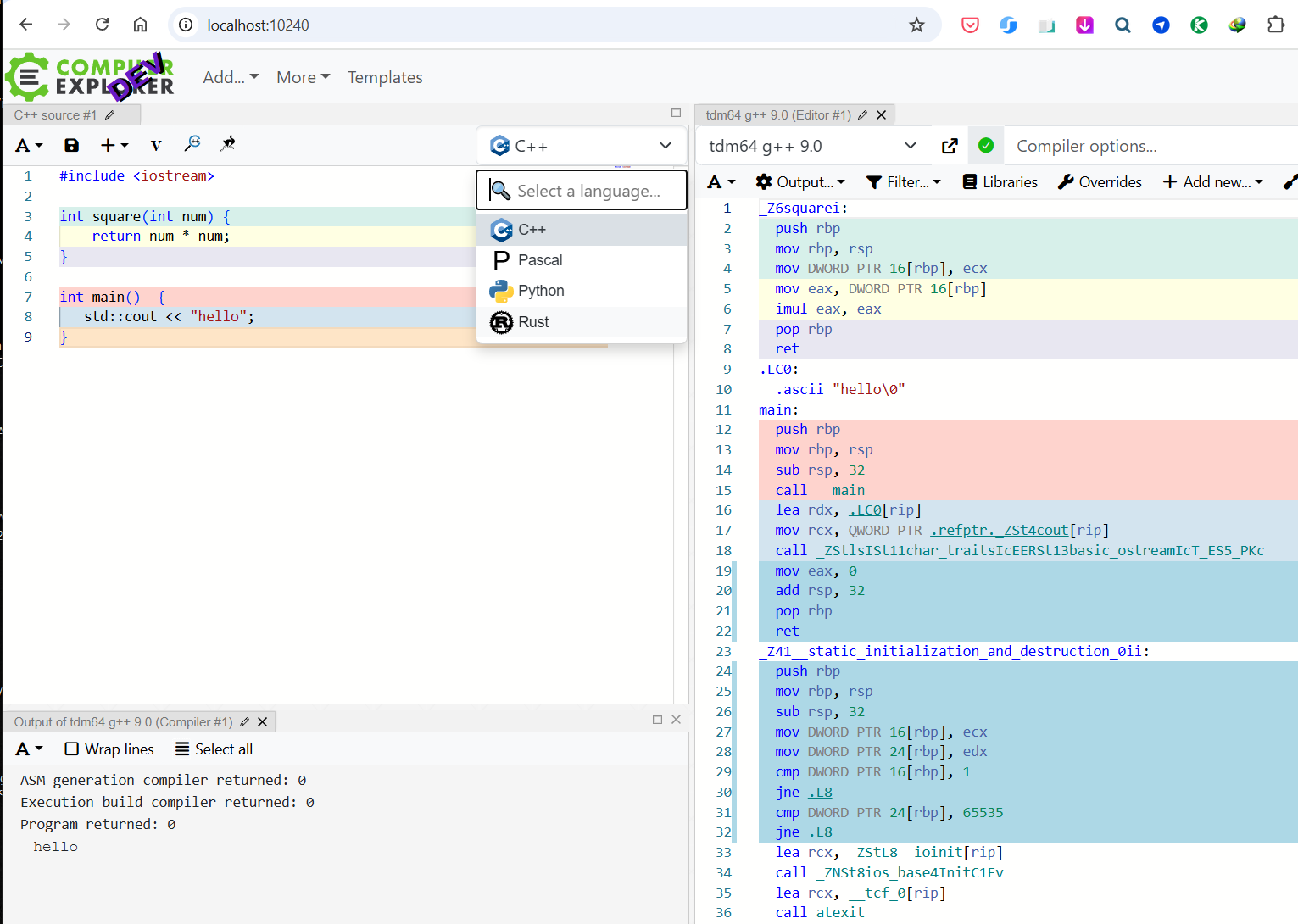Maximize the Output panel
1298x924 pixels.
click(657, 720)
